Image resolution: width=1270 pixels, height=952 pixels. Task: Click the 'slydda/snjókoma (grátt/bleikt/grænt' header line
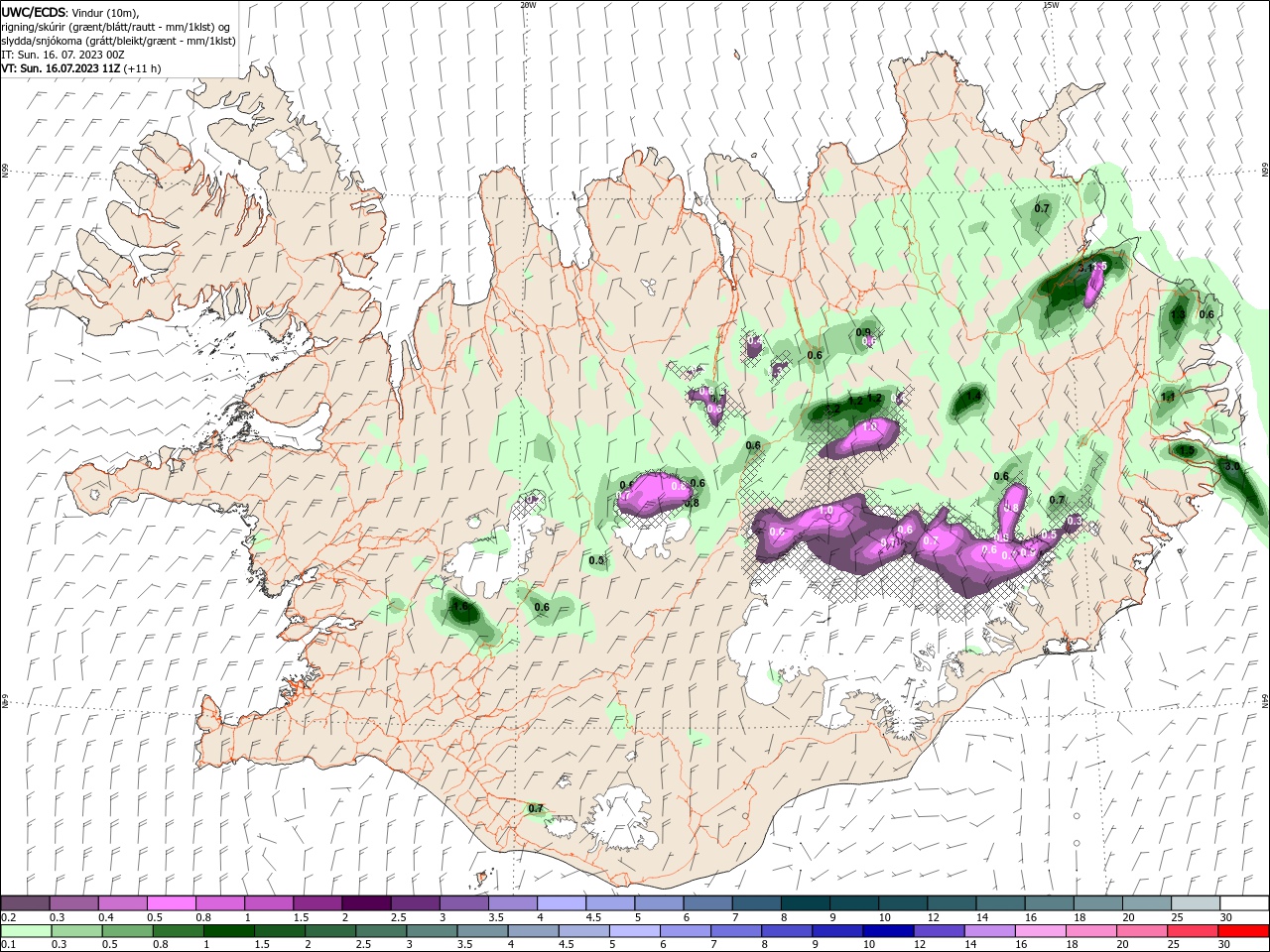click(118, 41)
